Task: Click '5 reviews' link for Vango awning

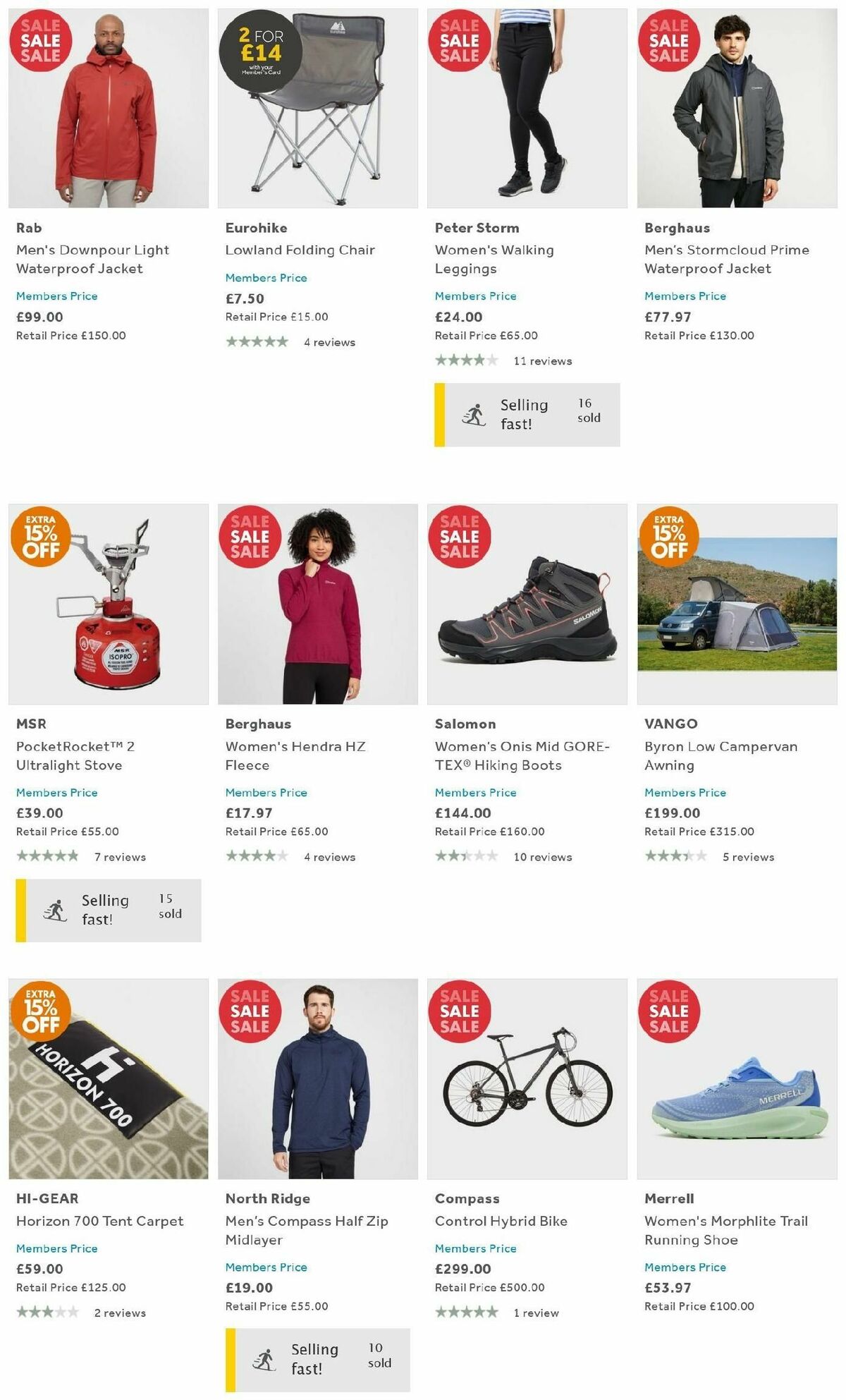Action: point(749,858)
